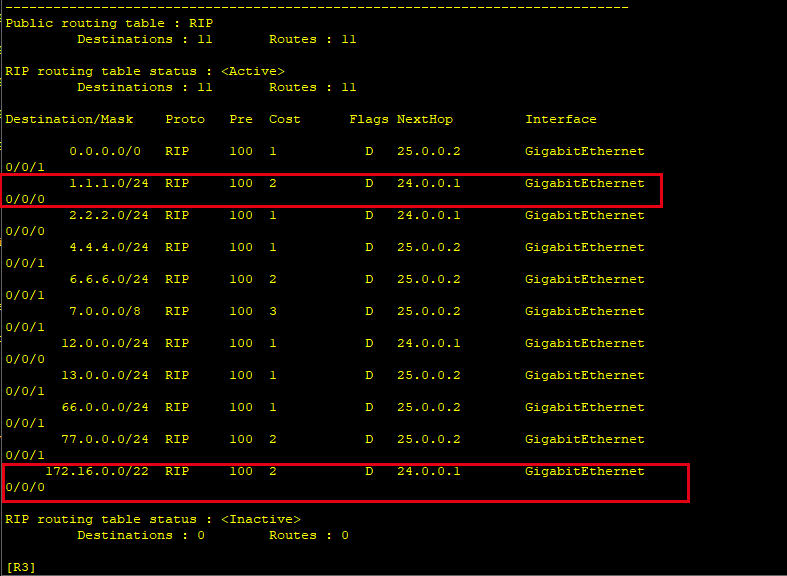Viewport: 787px width, 576px height.
Task: Click cost value 2 in the 1.1.1.0/24 row
Action: [x=273, y=184]
